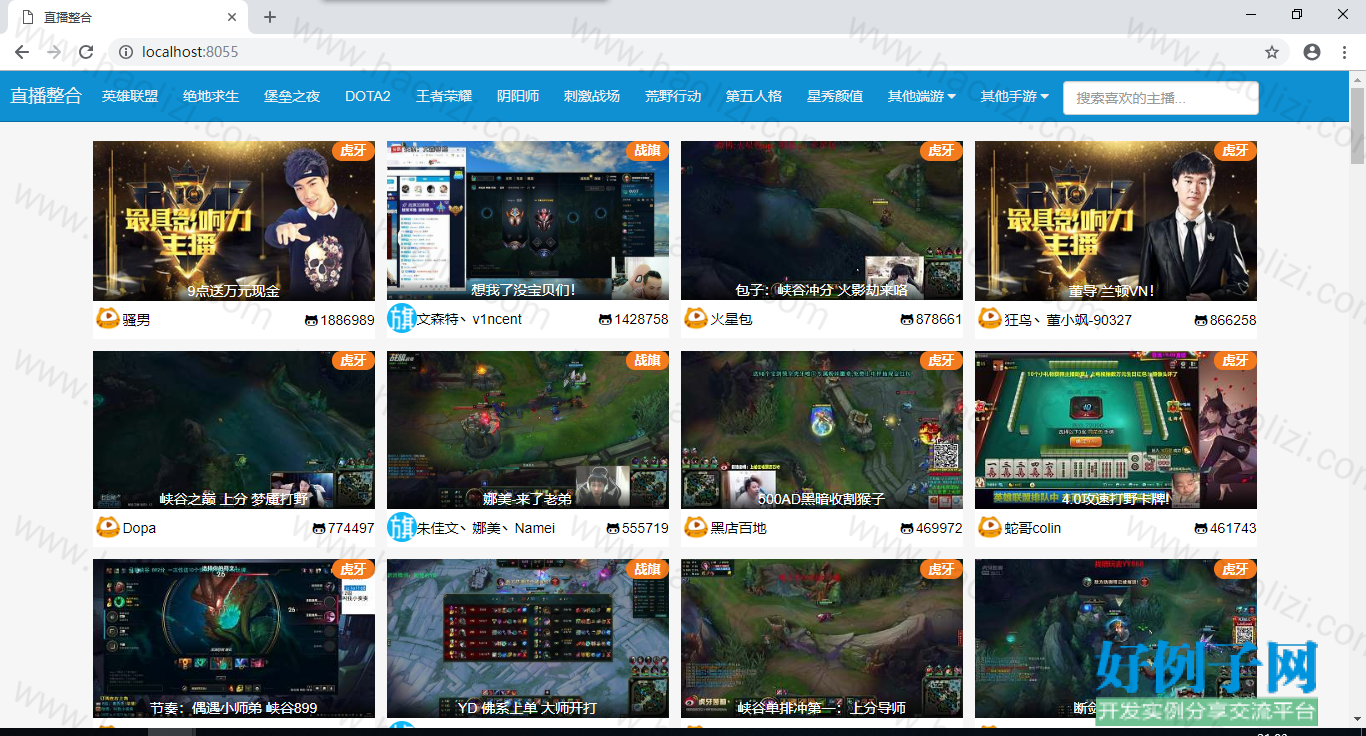This screenshot has width=1366, height=736.
Task: Click the Huya platform icon beside 火星包
Action: (x=695, y=319)
